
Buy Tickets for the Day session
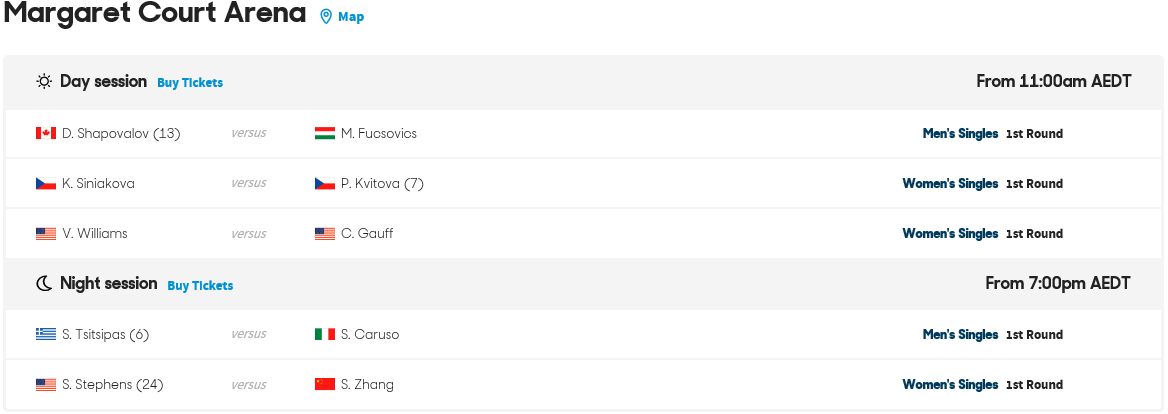click(x=190, y=83)
